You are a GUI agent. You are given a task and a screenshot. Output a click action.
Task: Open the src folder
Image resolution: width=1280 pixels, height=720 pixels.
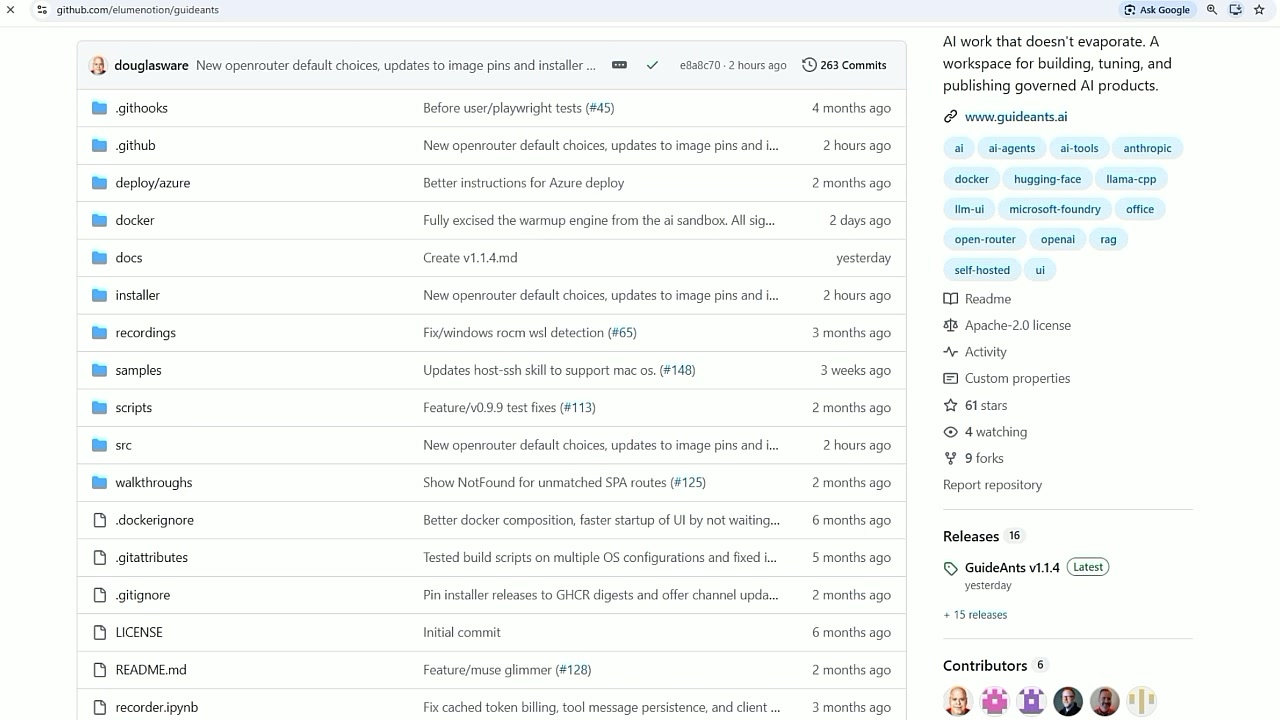pyautogui.click(x=123, y=445)
